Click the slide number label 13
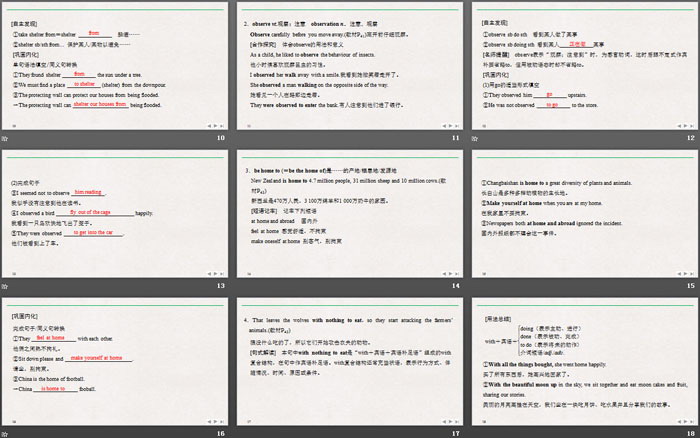The height and width of the screenshot is (438, 700). (220, 286)
